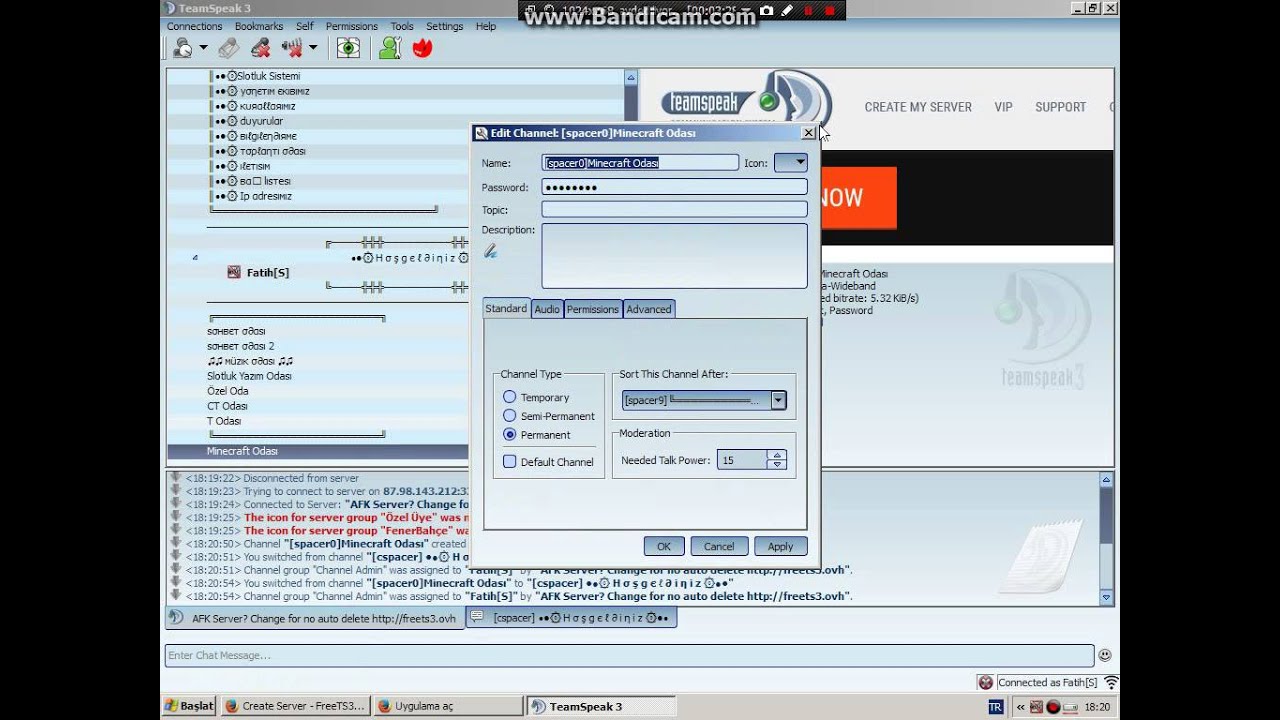Click the subscribe to all channels eye icon
1280x720 pixels.
(x=348, y=47)
